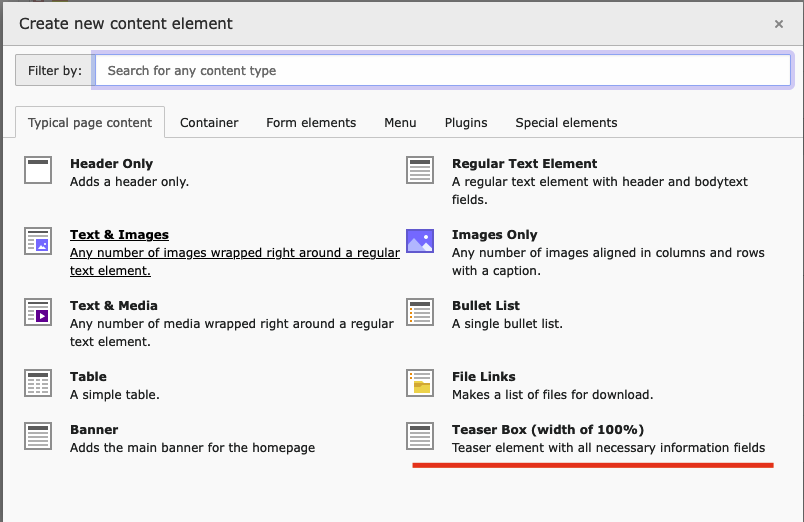Pick the Teaser Box icon
Screen dimensions: 804x522
(420, 436)
